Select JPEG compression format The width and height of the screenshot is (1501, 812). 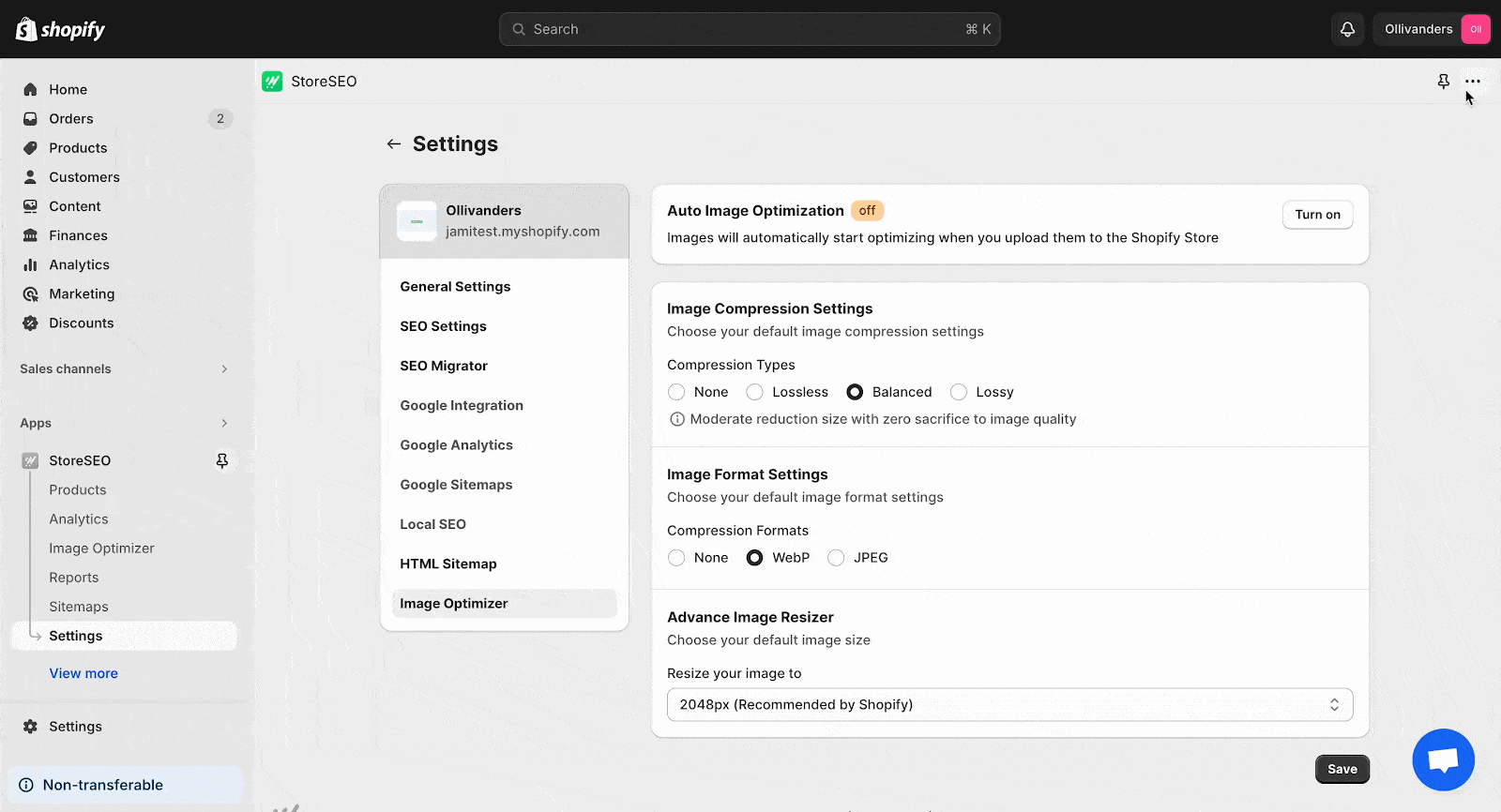point(836,558)
